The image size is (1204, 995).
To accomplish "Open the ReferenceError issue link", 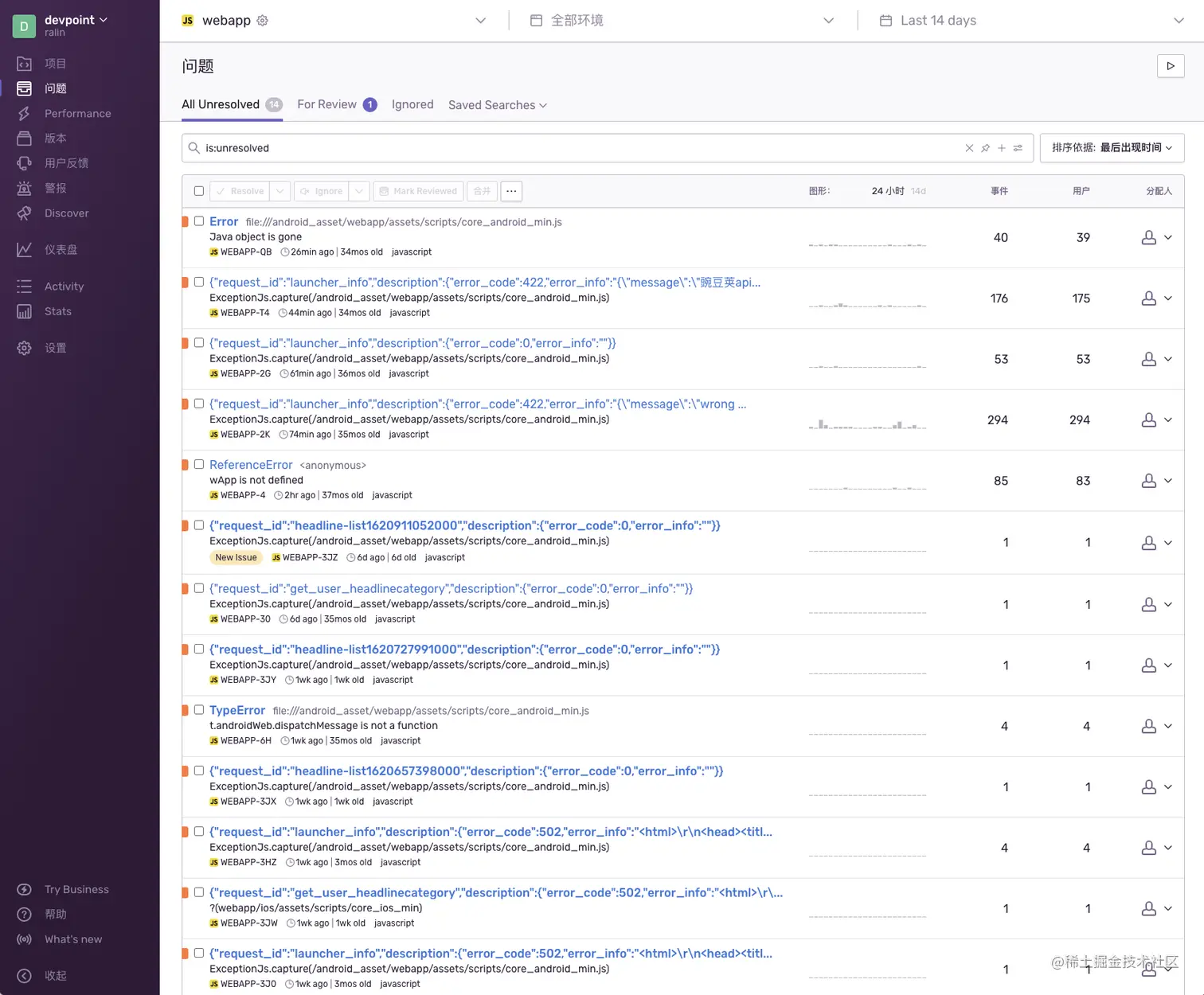I will [251, 465].
